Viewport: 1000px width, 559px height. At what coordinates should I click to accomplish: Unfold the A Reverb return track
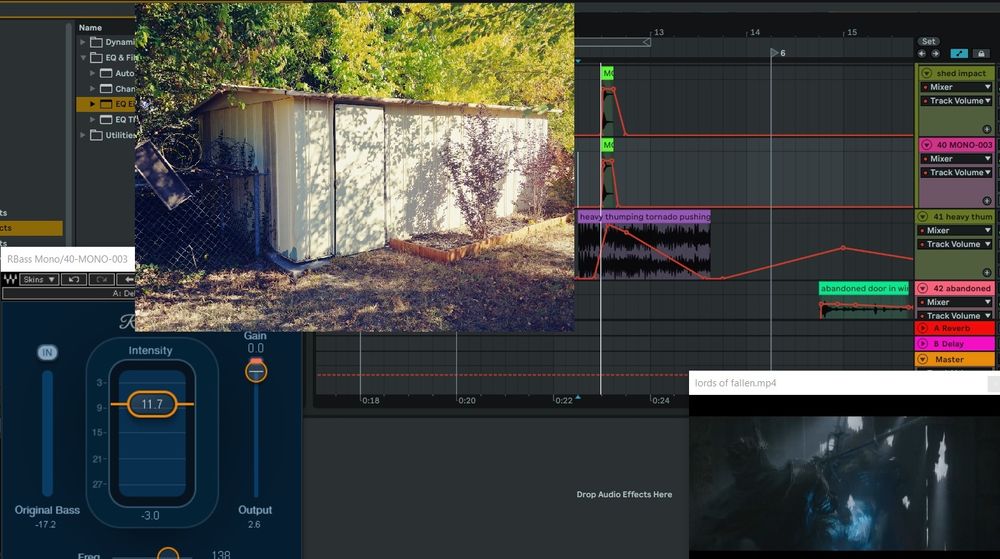922,328
